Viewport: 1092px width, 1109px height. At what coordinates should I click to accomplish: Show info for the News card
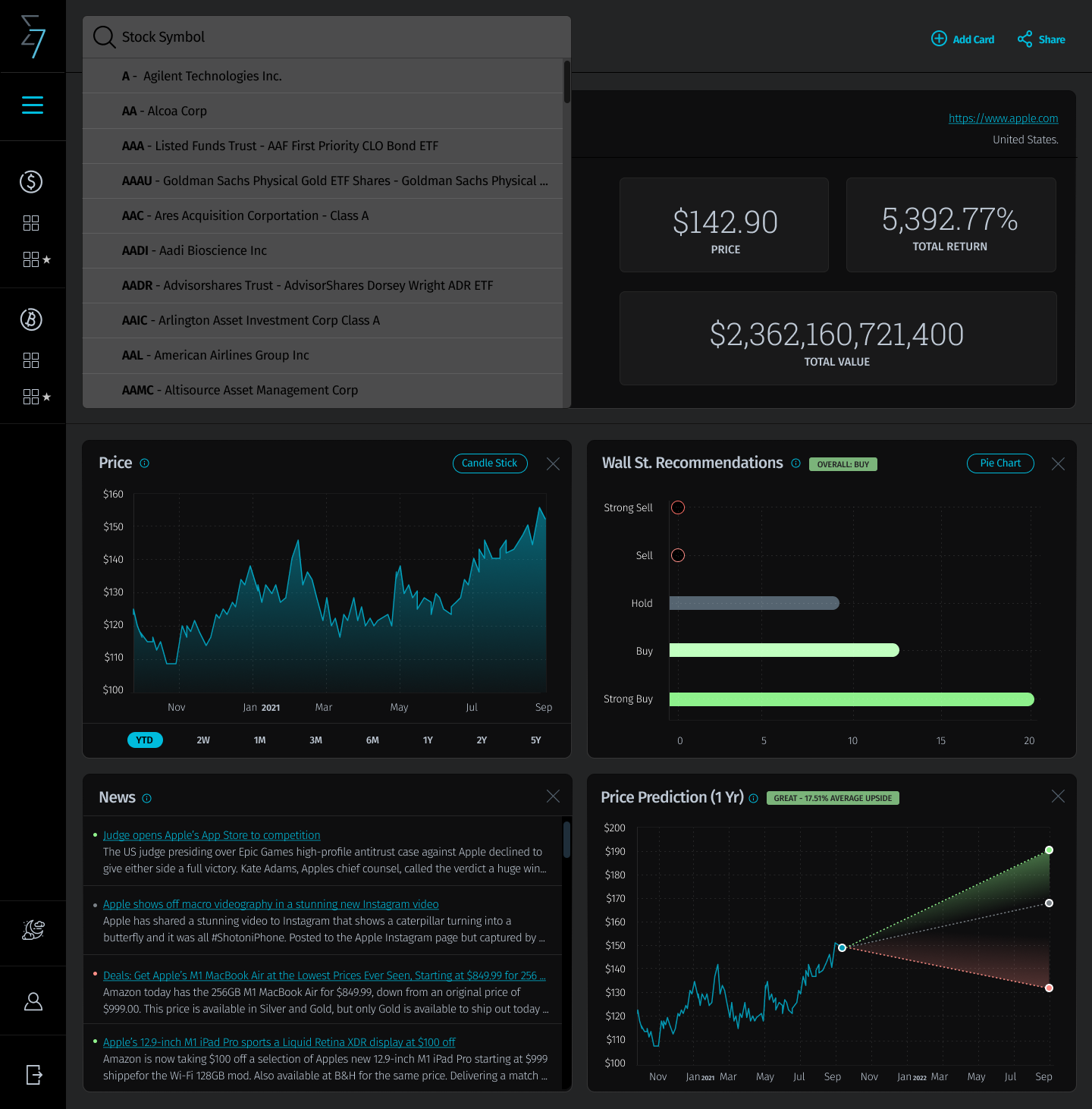pos(147,798)
